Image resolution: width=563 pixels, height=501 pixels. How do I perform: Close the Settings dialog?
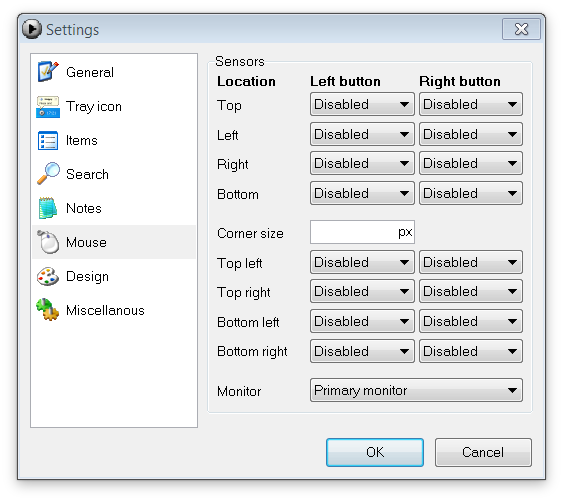click(521, 29)
